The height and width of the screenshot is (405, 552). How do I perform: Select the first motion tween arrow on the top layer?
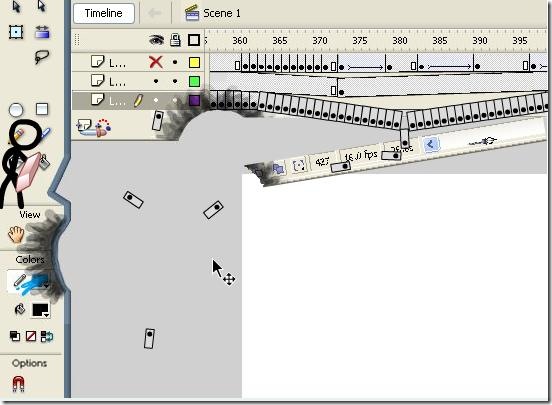pyautogui.click(x=365, y=67)
